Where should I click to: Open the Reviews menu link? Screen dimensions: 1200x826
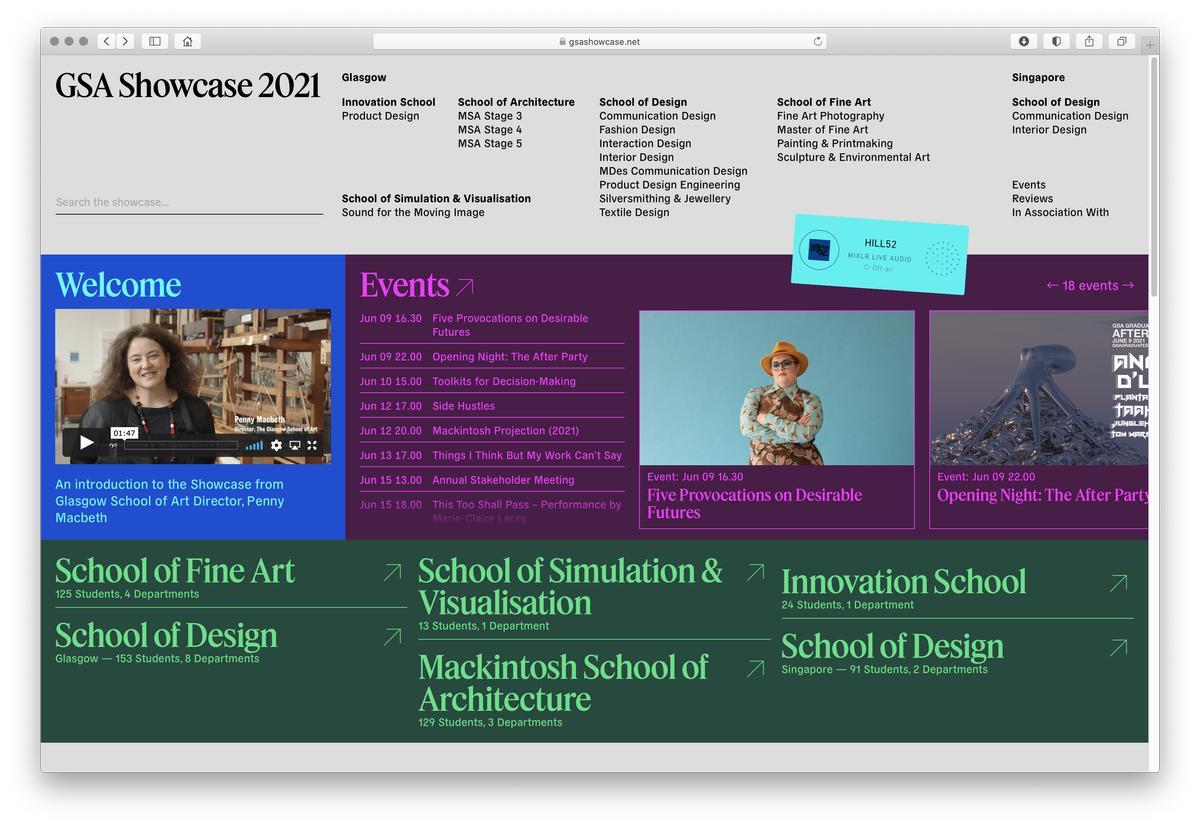coord(1032,199)
